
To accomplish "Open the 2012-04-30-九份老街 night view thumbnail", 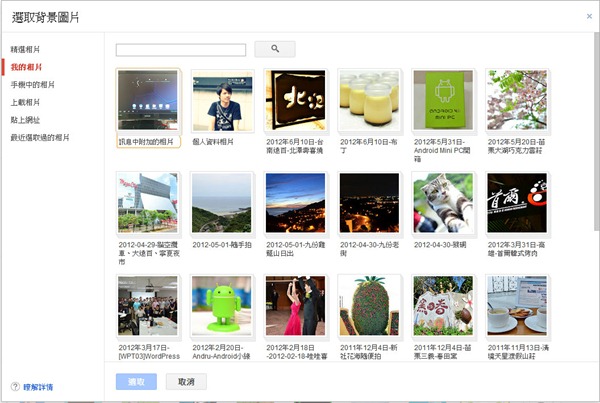I will [369, 203].
